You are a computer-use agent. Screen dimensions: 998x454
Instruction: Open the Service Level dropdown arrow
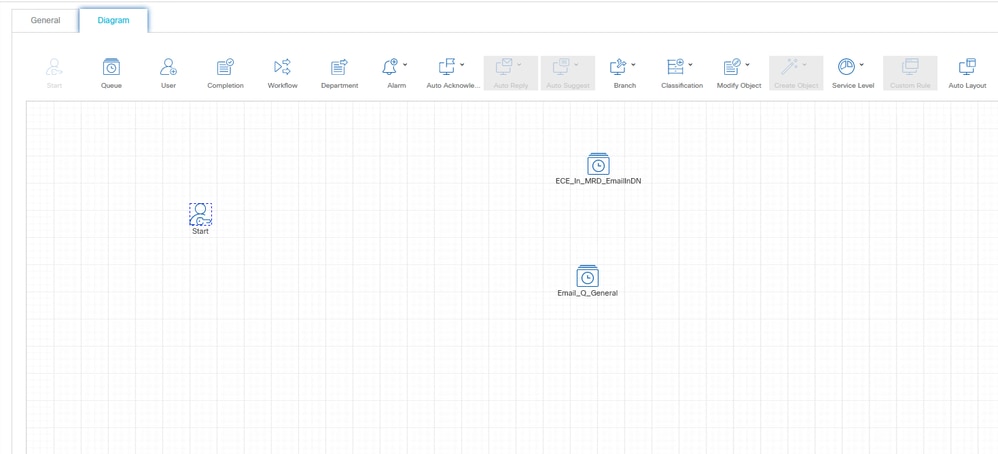tap(861, 64)
